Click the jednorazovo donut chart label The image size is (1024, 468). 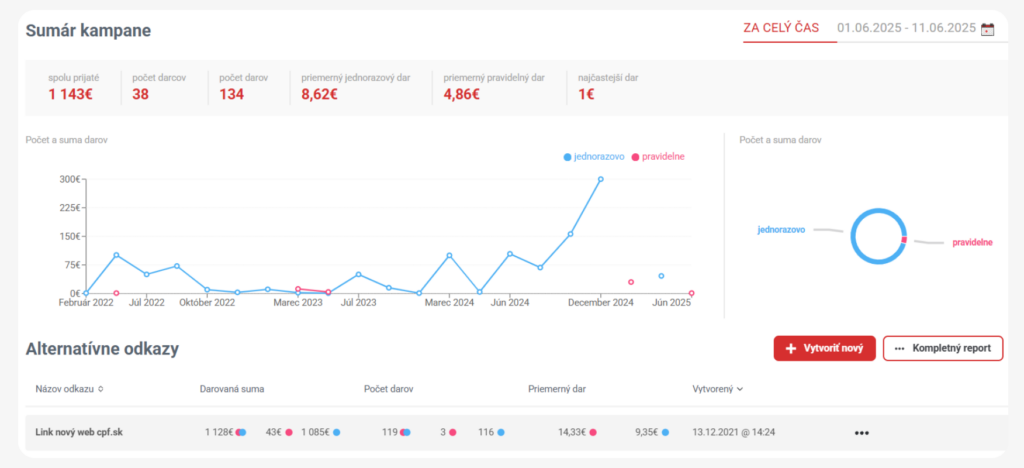(x=781, y=230)
